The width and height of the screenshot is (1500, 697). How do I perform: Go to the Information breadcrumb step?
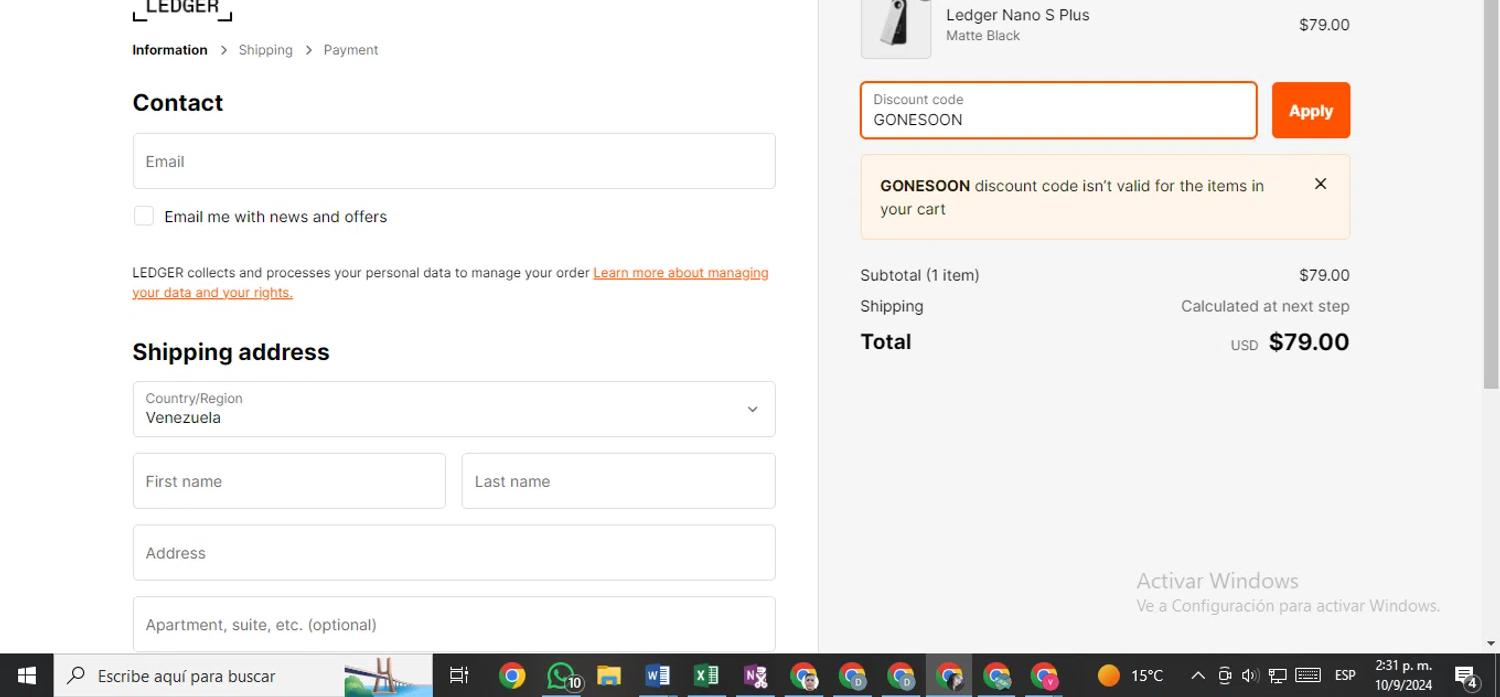point(170,50)
